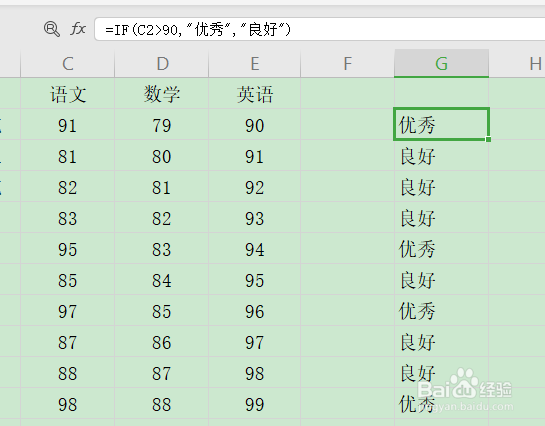This screenshot has width=545, height=426.
Task: Click the 语文 header cell
Action: coord(67,93)
